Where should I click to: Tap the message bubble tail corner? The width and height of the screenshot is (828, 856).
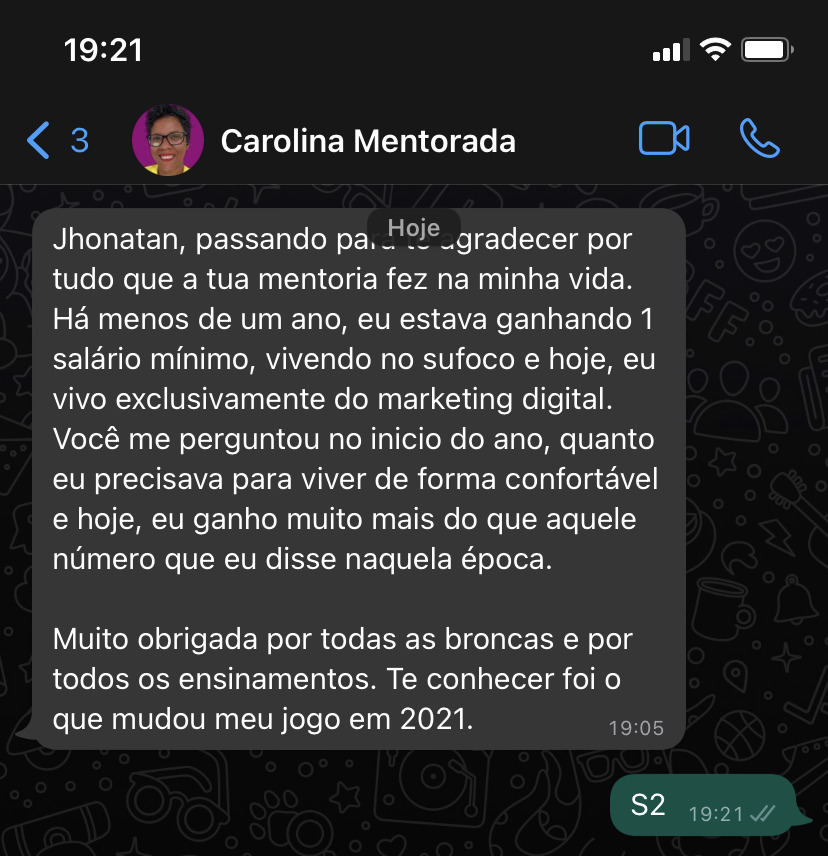click(x=26, y=734)
